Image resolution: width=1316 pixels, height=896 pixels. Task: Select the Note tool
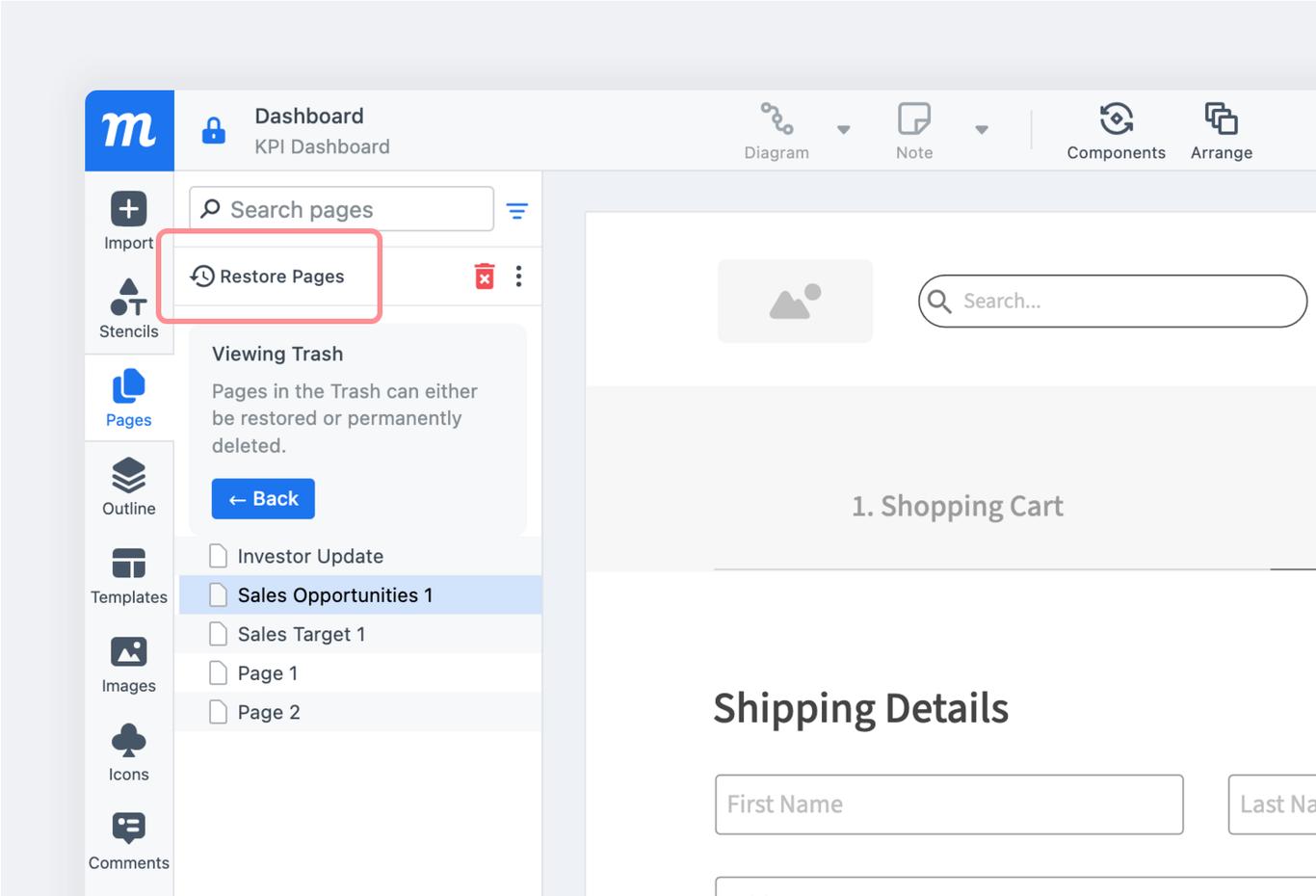click(x=914, y=131)
